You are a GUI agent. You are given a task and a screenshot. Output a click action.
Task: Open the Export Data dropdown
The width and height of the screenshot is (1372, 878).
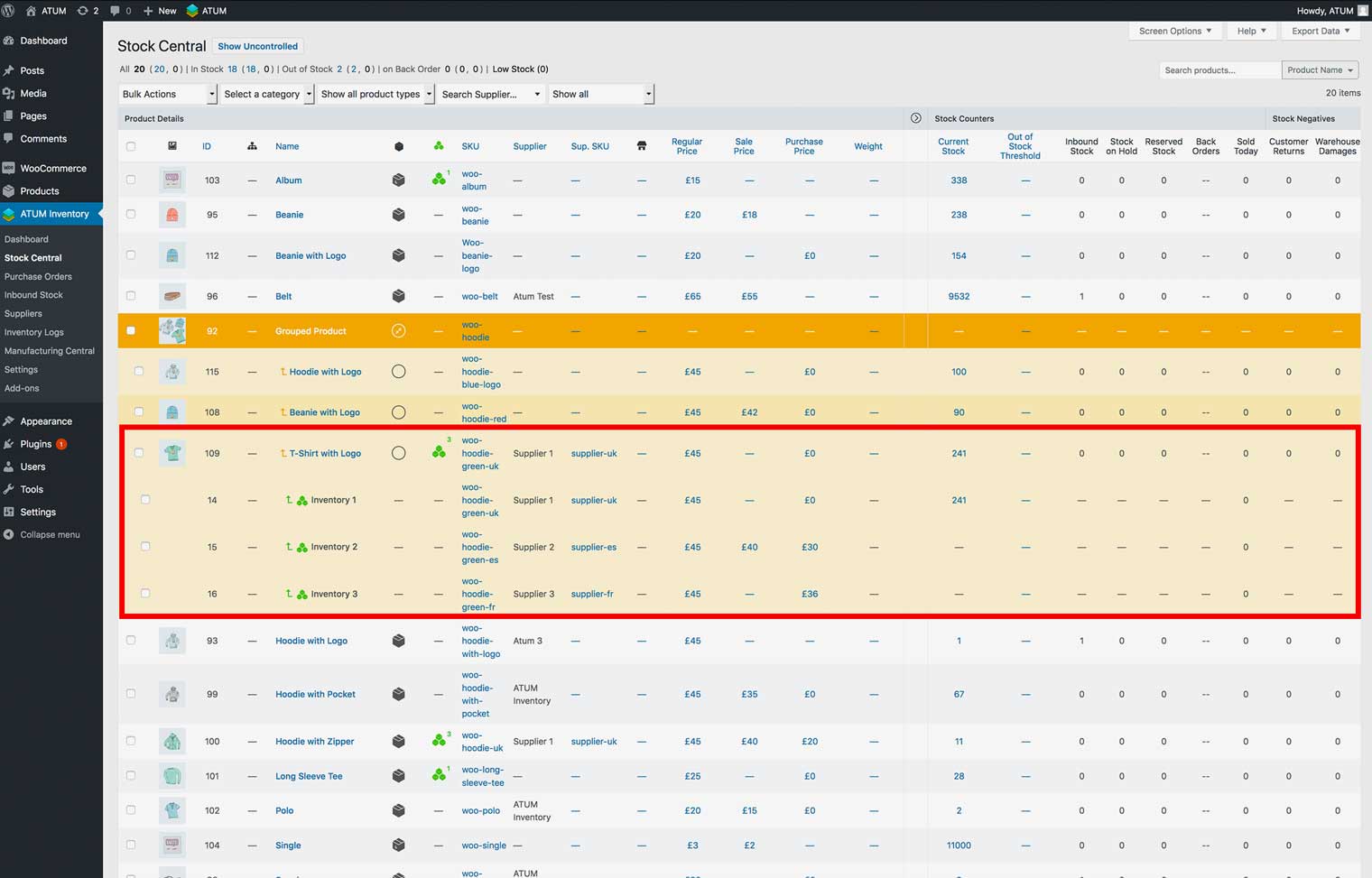1321,31
